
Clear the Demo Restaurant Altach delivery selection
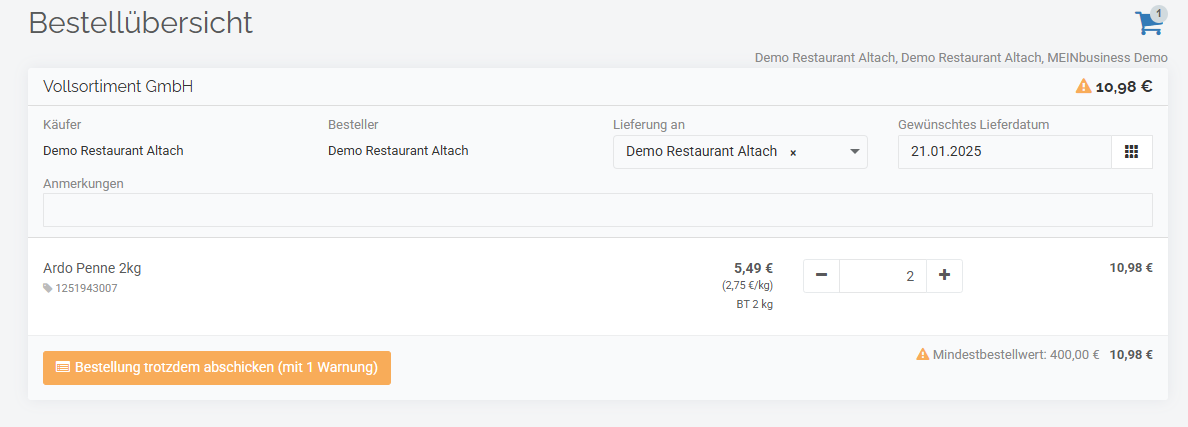793,152
